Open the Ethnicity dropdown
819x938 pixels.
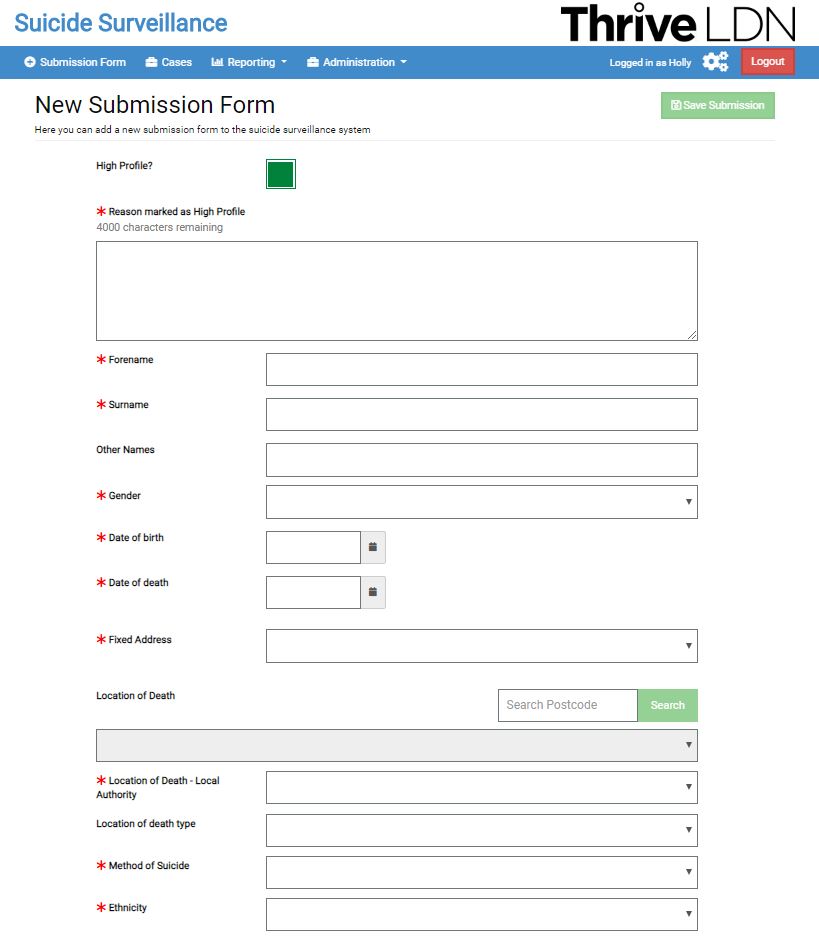click(x=481, y=914)
